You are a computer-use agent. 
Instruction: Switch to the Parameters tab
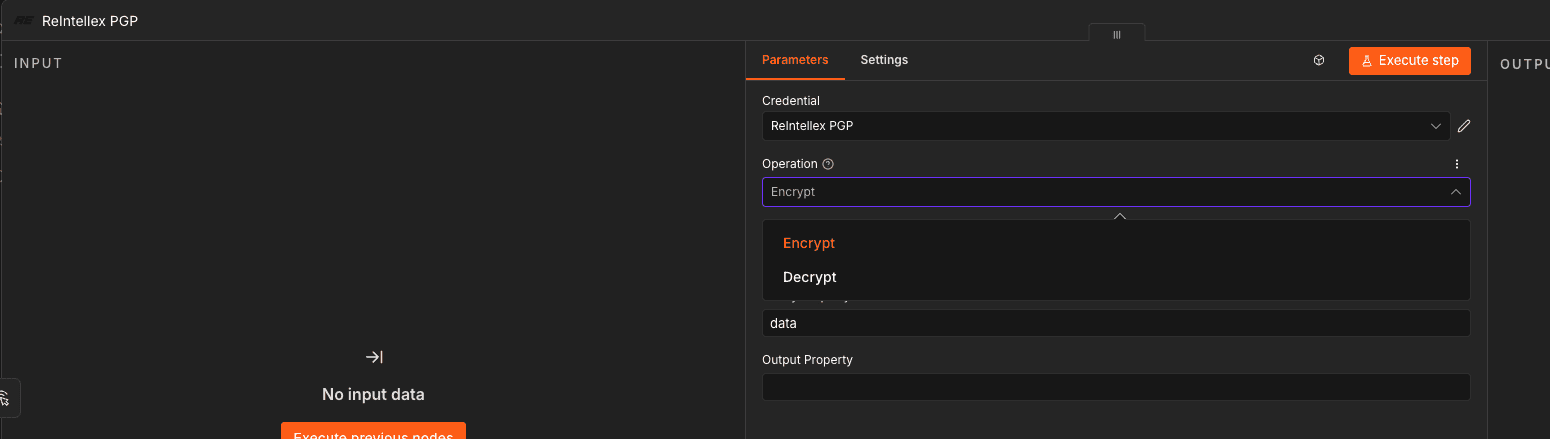coord(795,60)
